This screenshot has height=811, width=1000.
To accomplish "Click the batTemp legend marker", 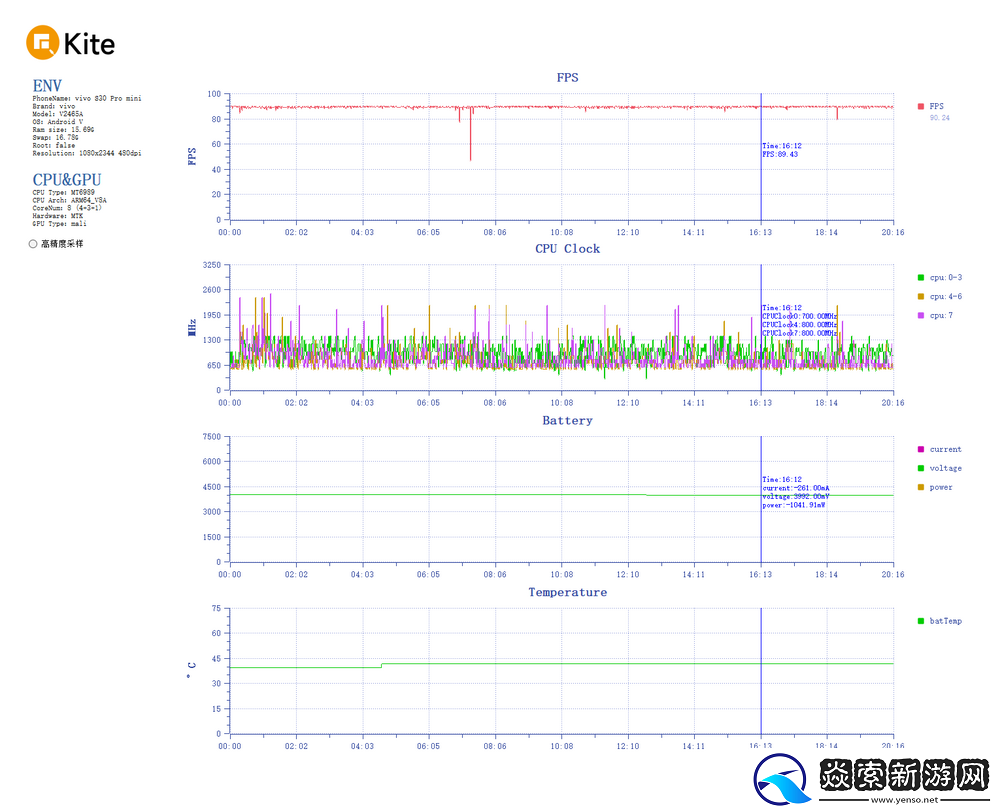I will (x=921, y=621).
